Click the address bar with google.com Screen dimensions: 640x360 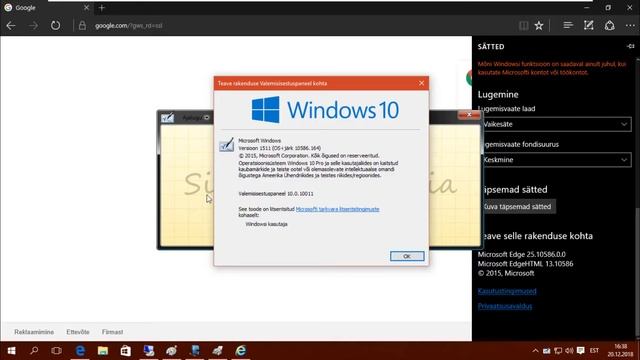pyautogui.click(x=129, y=25)
